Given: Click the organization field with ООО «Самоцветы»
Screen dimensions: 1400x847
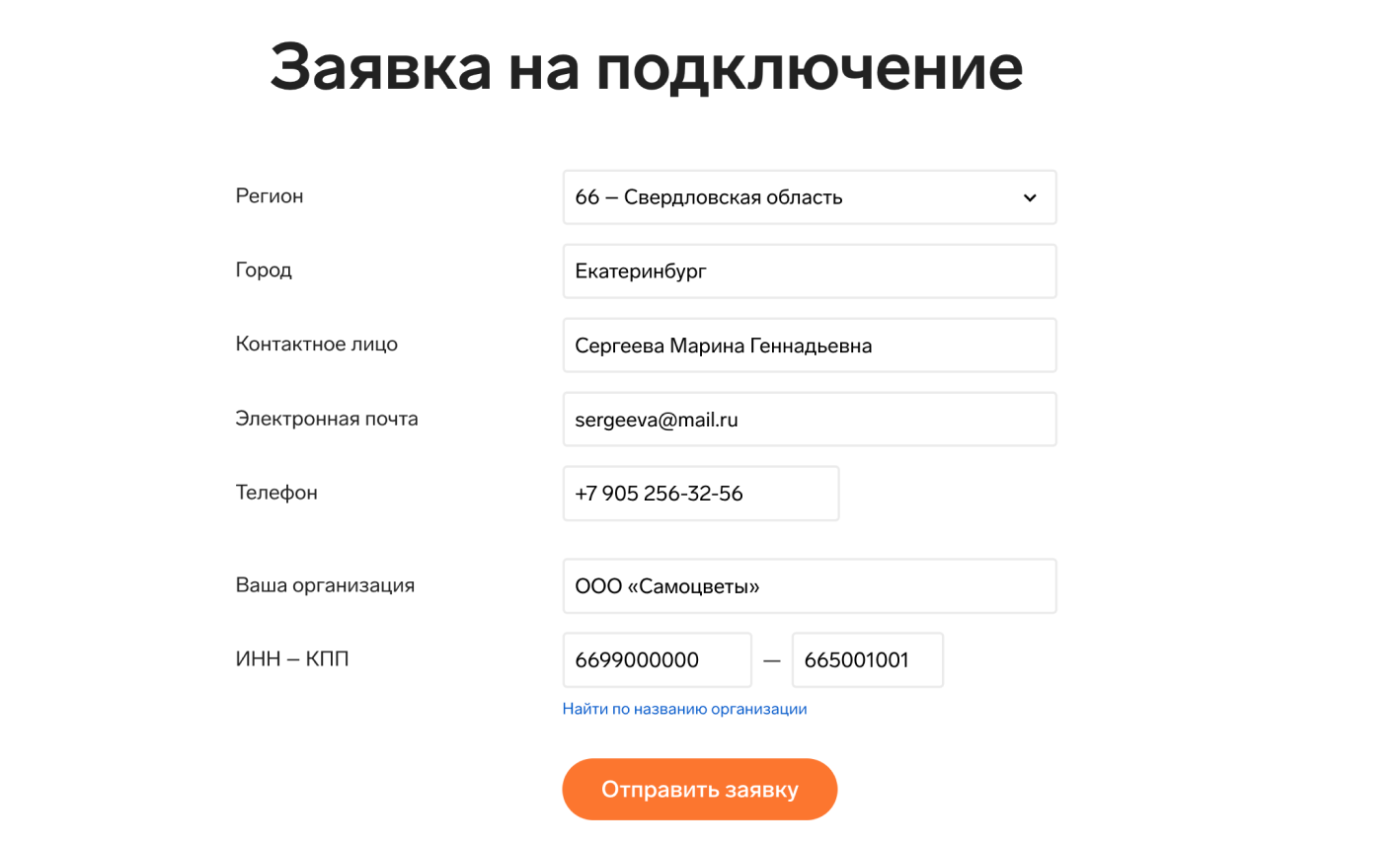Looking at the screenshot, I should pos(809,586).
